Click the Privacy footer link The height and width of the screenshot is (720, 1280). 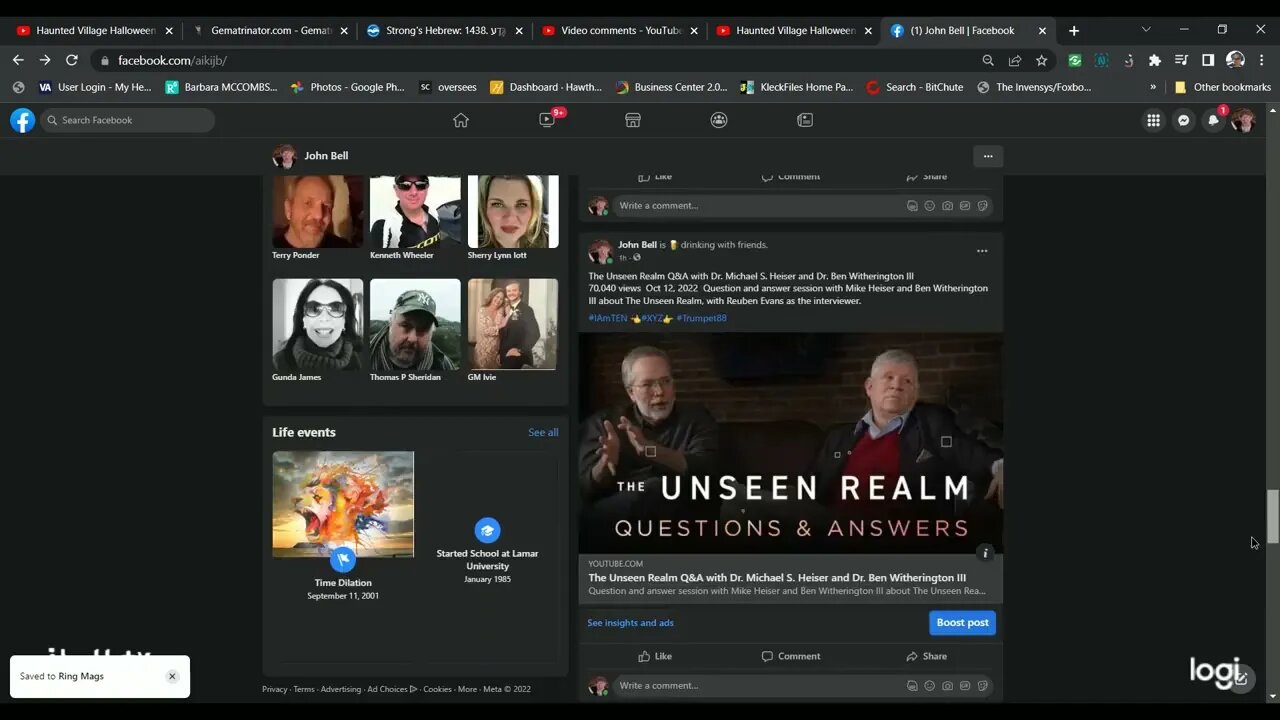click(x=275, y=689)
